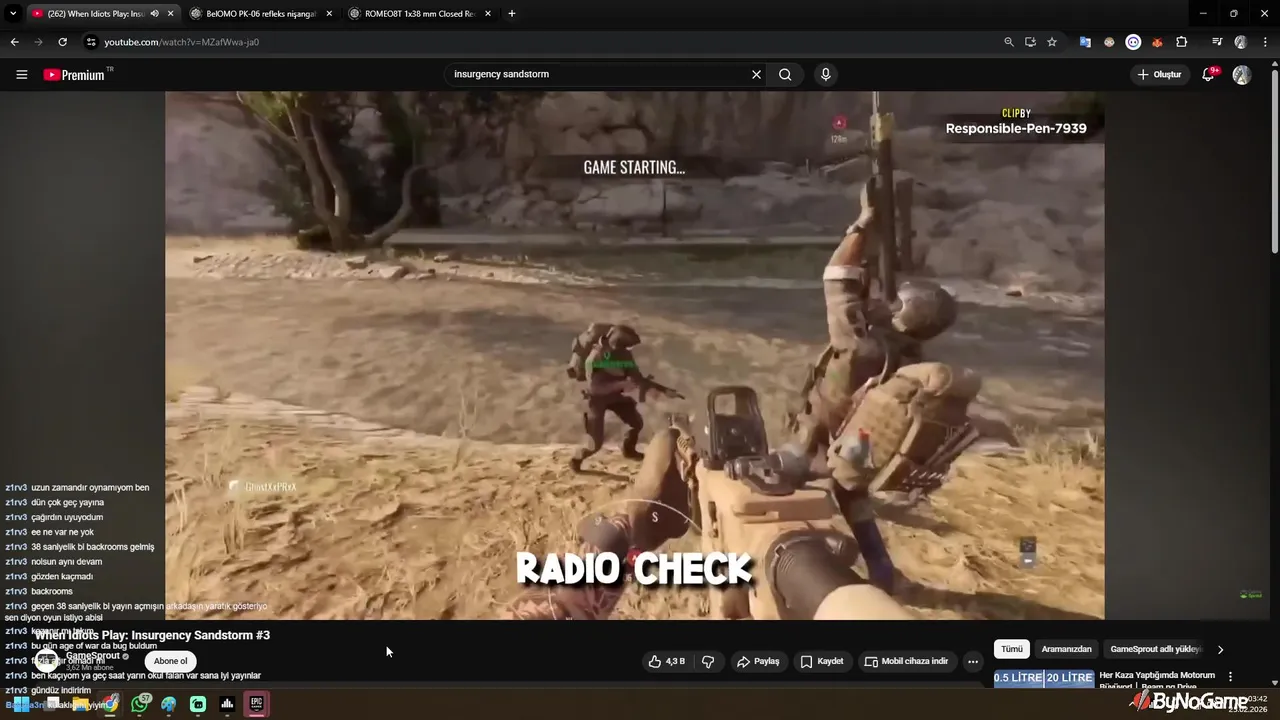View site information icon in the address bar
The height and width of the screenshot is (720, 1280).
click(x=91, y=42)
